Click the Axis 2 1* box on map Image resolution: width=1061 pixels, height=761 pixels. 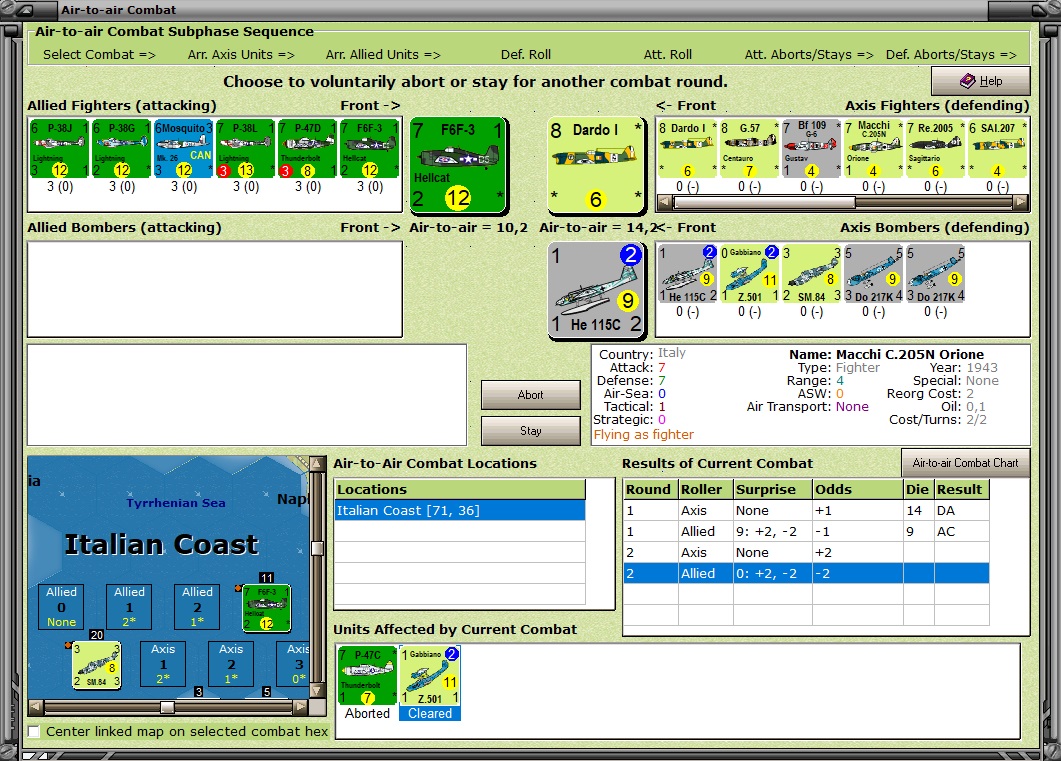[231, 664]
